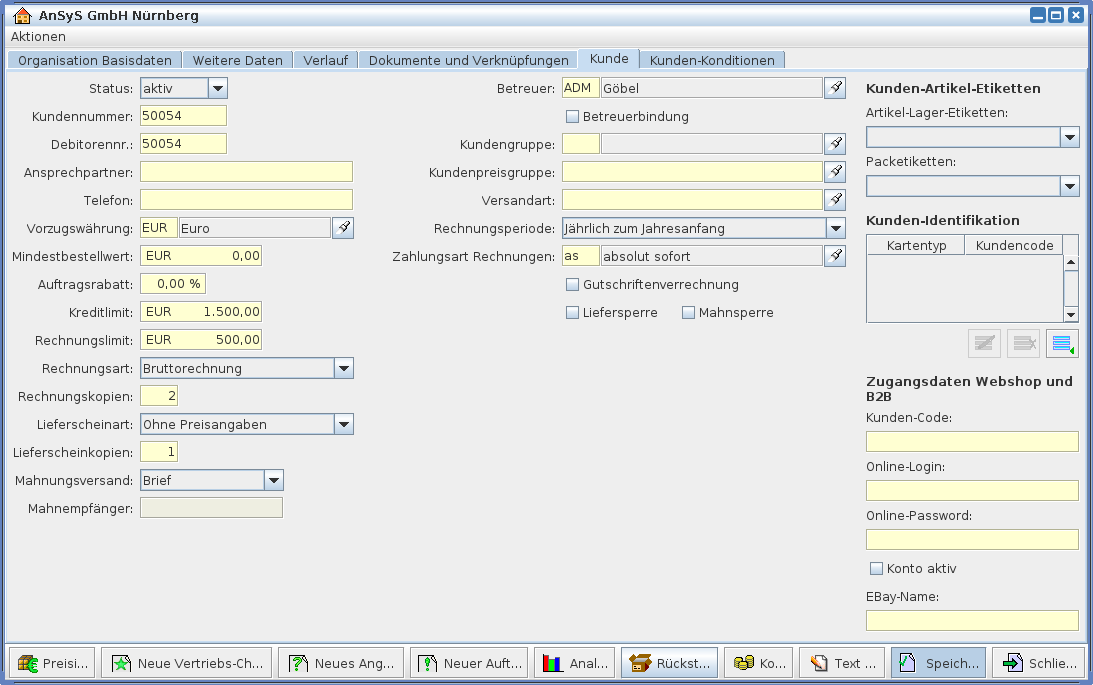
Task: Add a new Kunden-Identifikation row
Action: (x=1062, y=343)
